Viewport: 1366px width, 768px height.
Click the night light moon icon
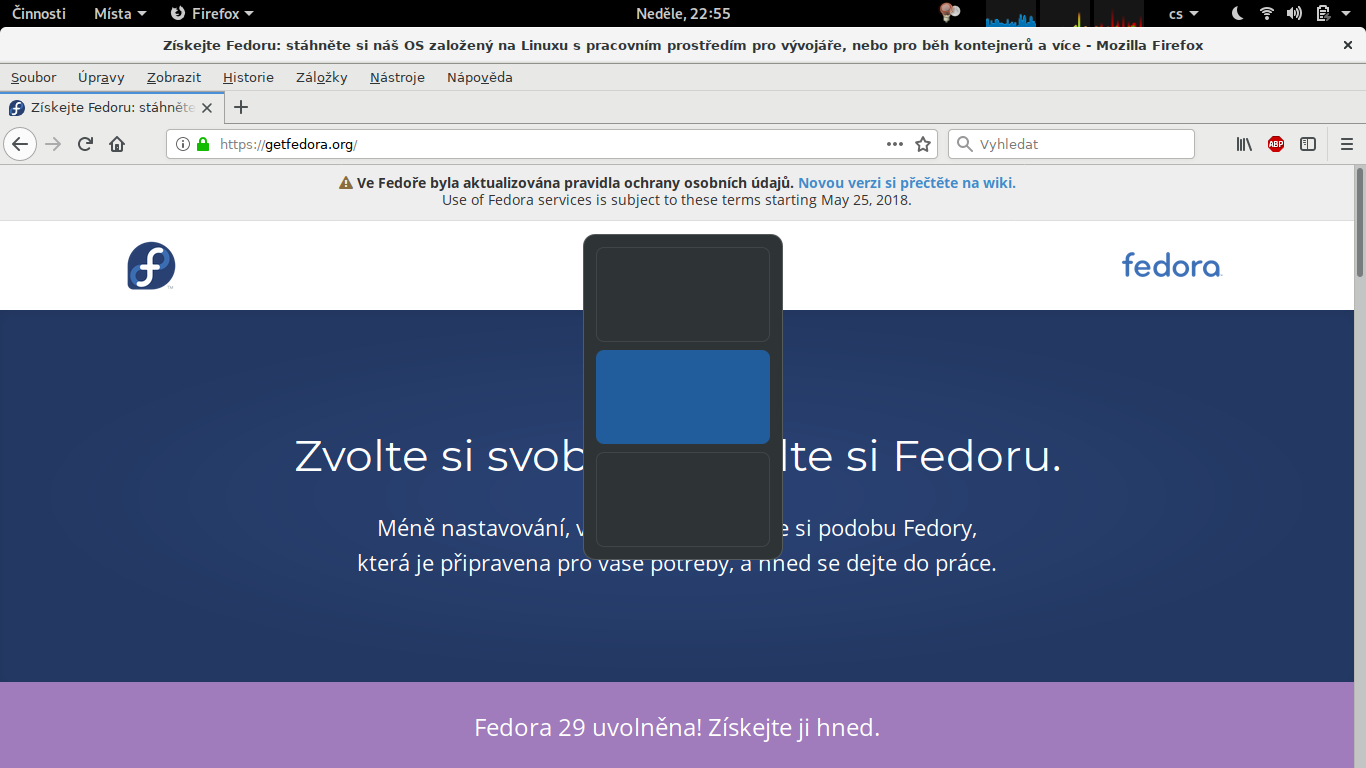point(1237,14)
